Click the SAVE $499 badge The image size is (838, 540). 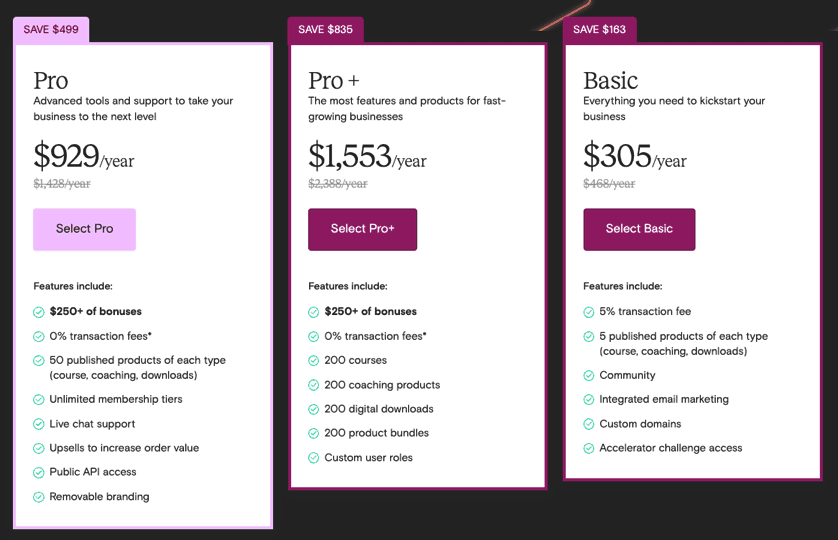click(51, 29)
